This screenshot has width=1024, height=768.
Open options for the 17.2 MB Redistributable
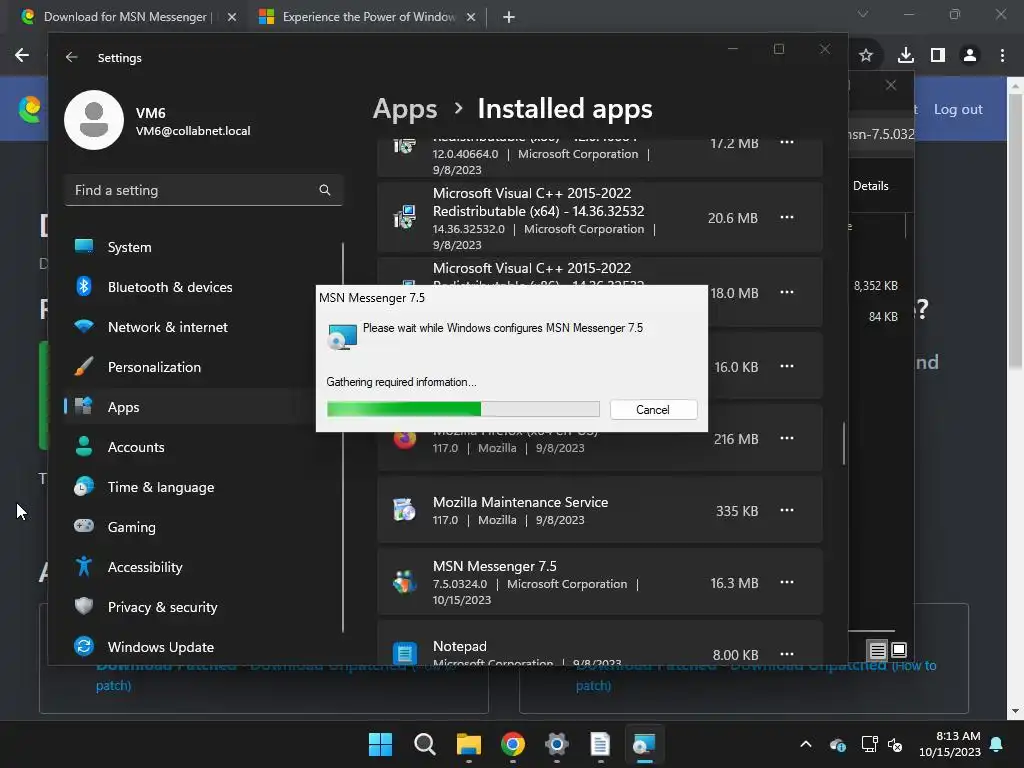tap(787, 142)
